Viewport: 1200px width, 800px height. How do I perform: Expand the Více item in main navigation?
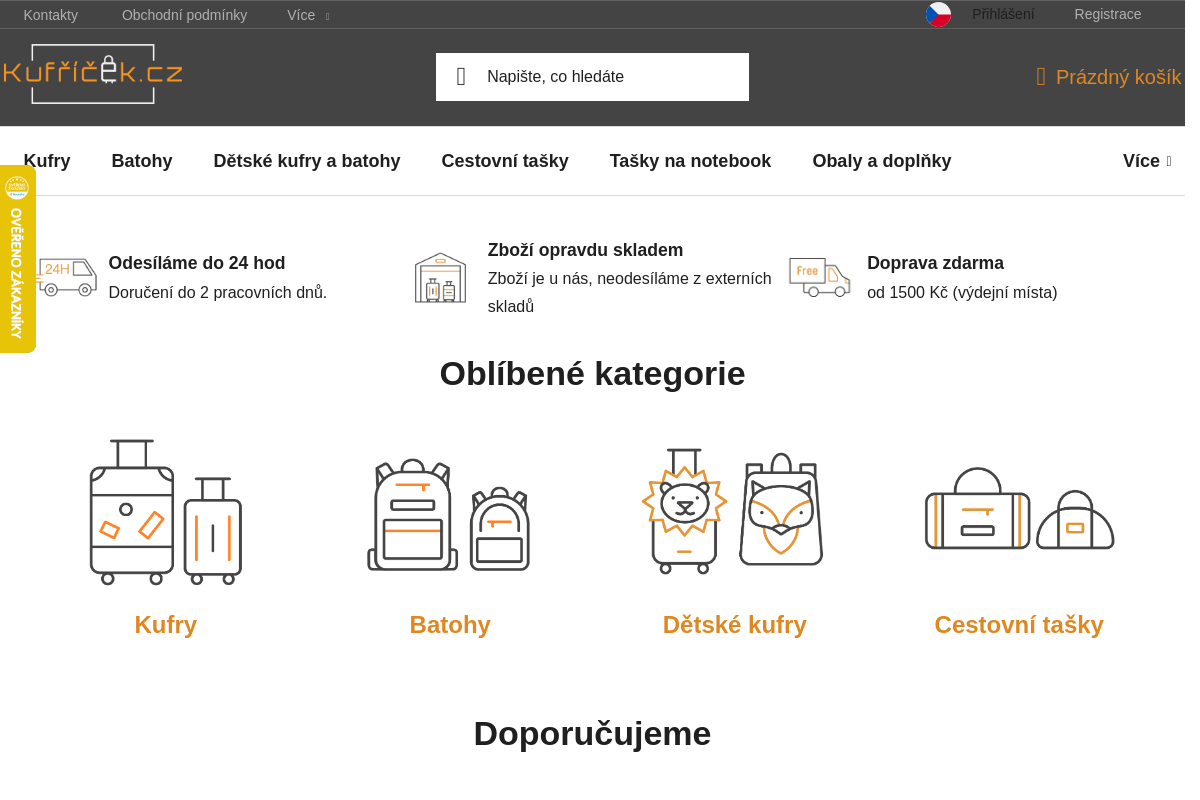pos(1146,160)
